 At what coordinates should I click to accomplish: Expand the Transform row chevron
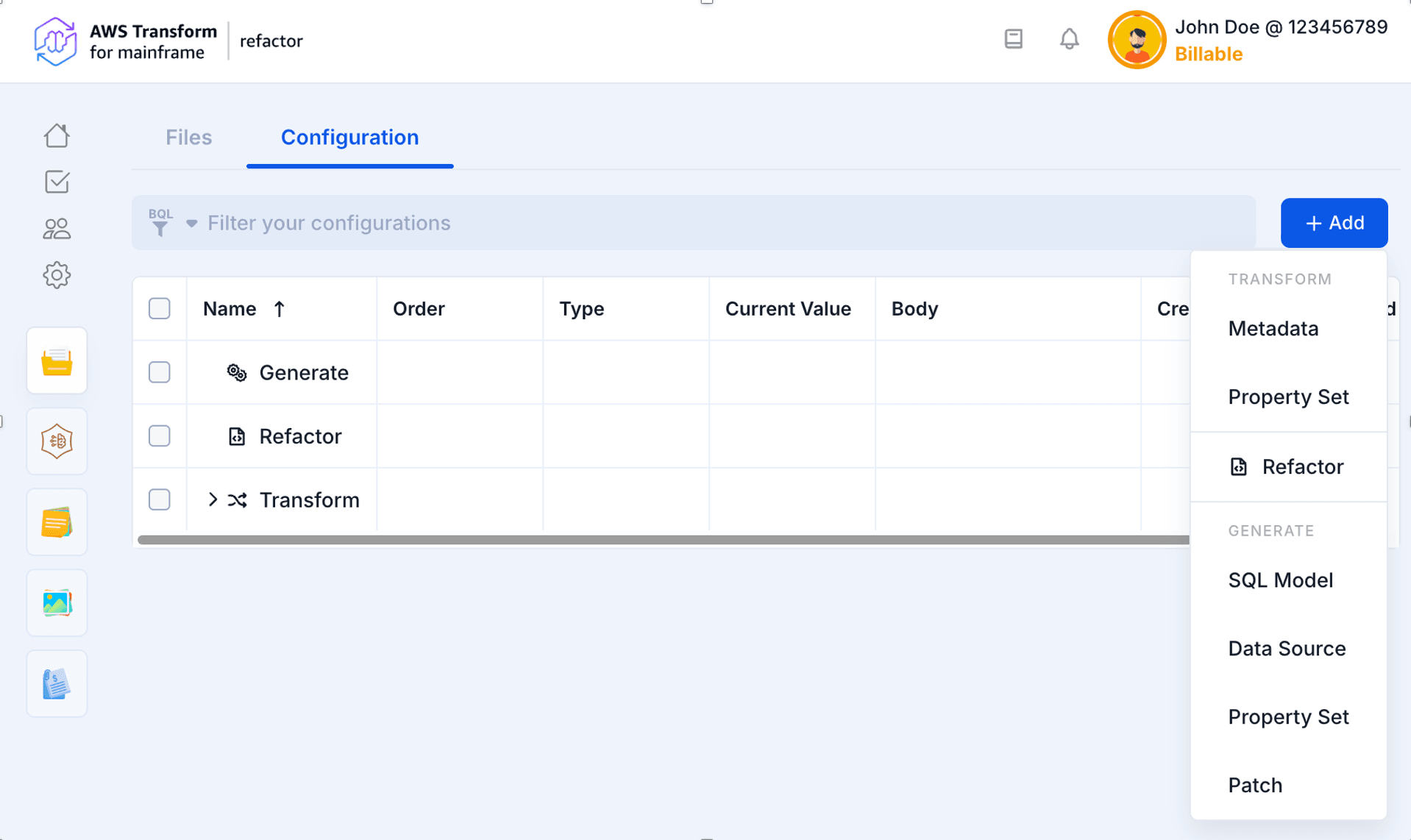click(x=213, y=500)
